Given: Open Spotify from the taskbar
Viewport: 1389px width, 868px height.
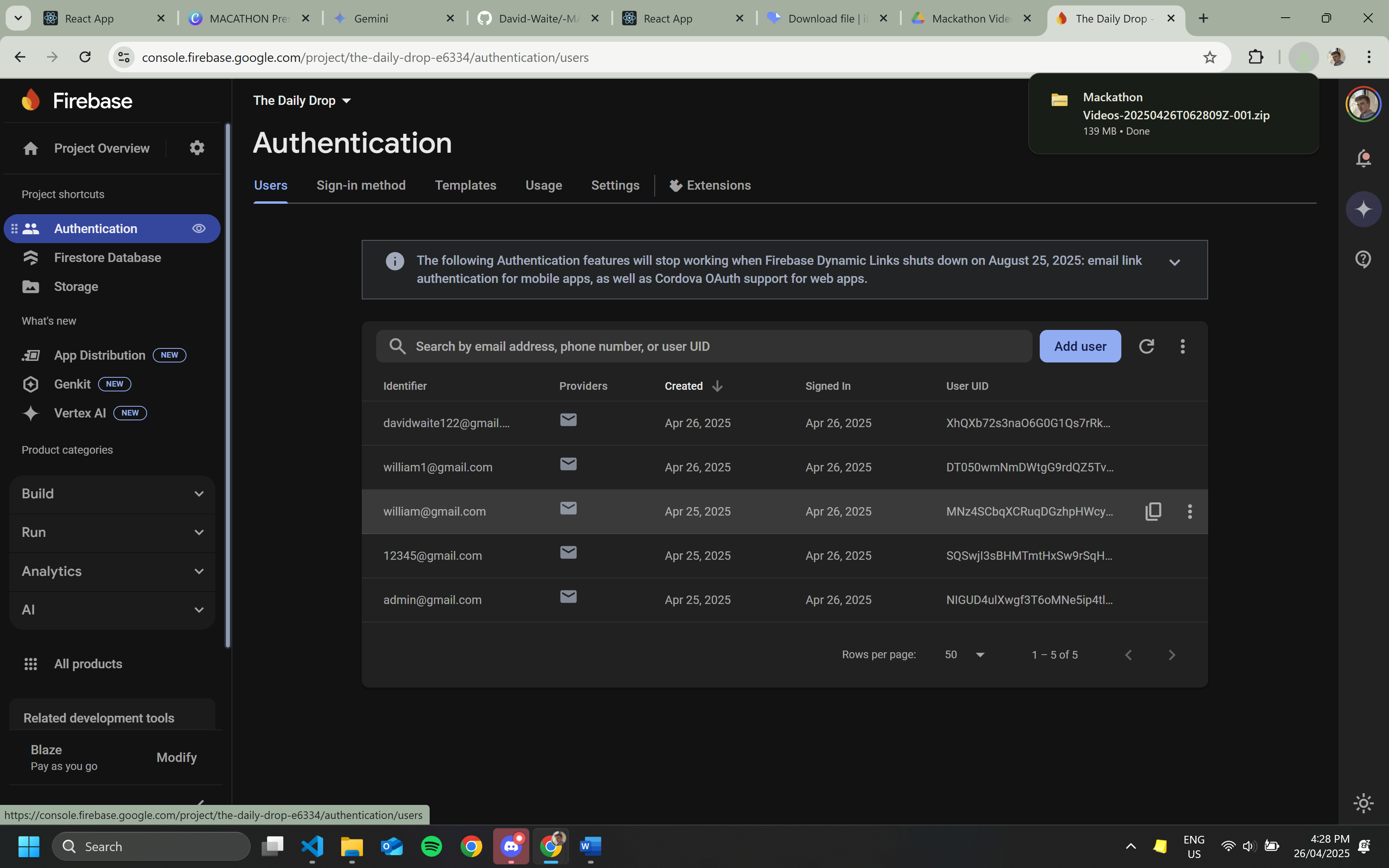Looking at the screenshot, I should pos(431,846).
